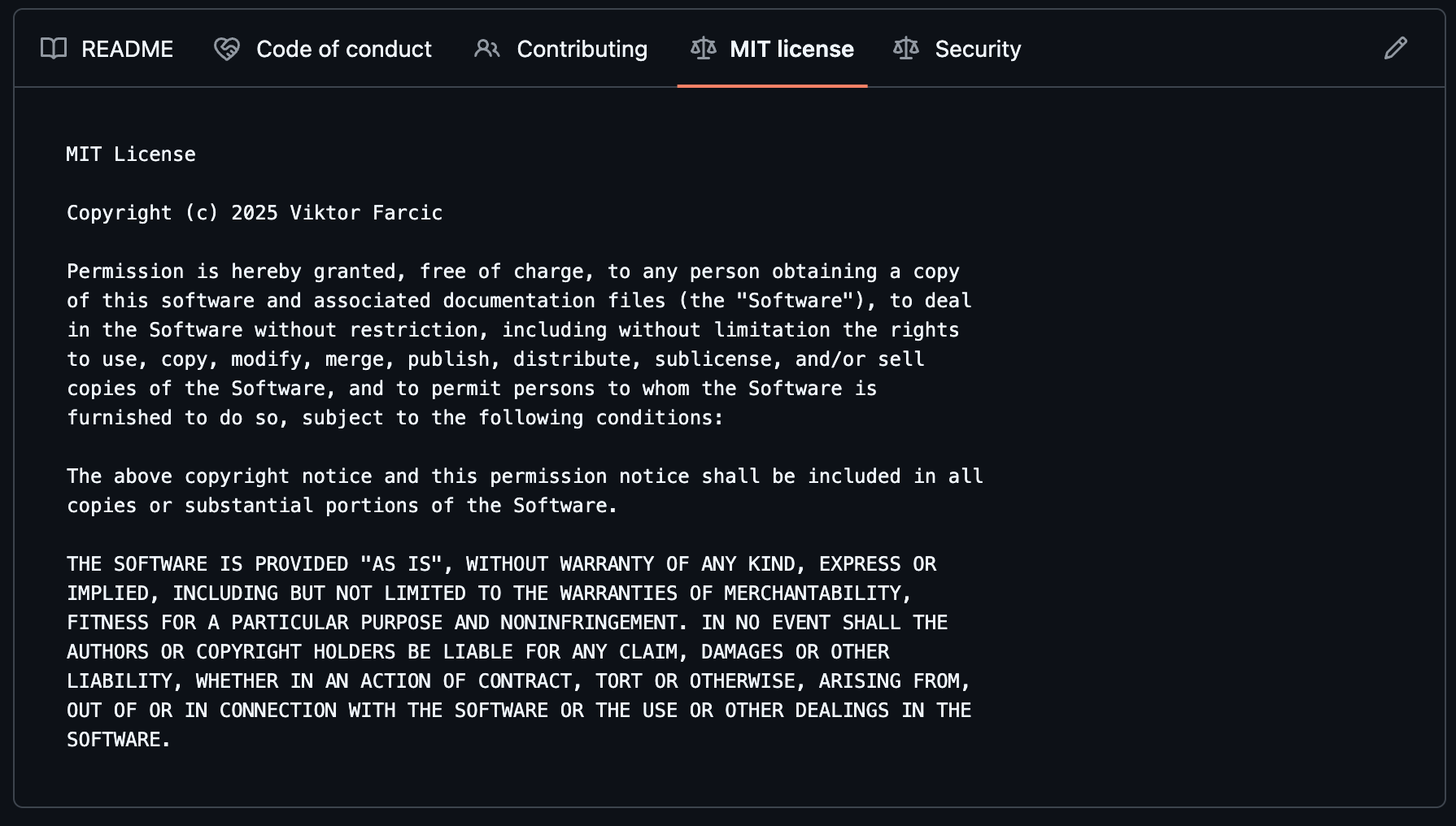This screenshot has height=826, width=1456.
Task: Select the MIT license tab label
Action: point(791,49)
